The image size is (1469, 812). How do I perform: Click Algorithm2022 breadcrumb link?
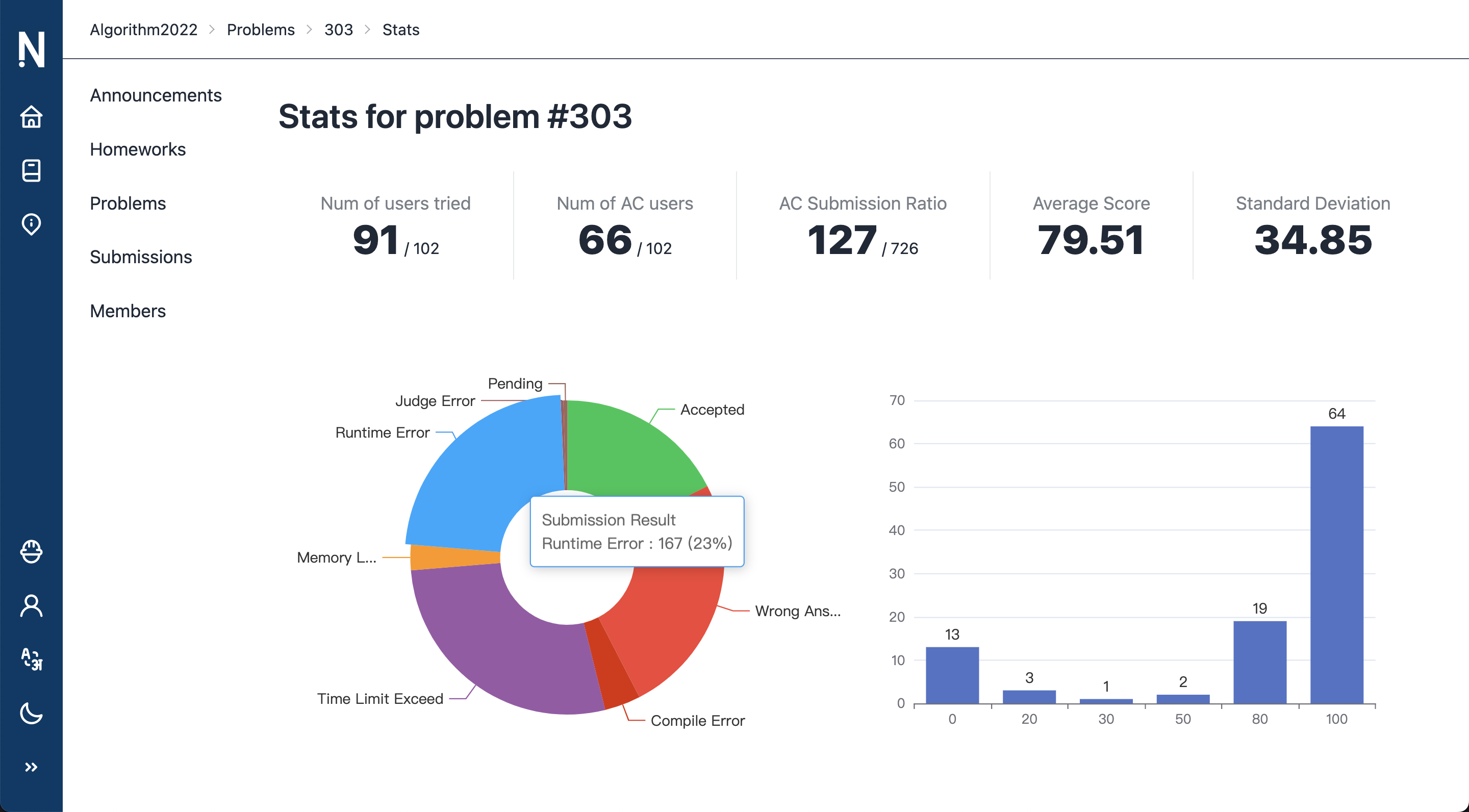[x=143, y=30]
